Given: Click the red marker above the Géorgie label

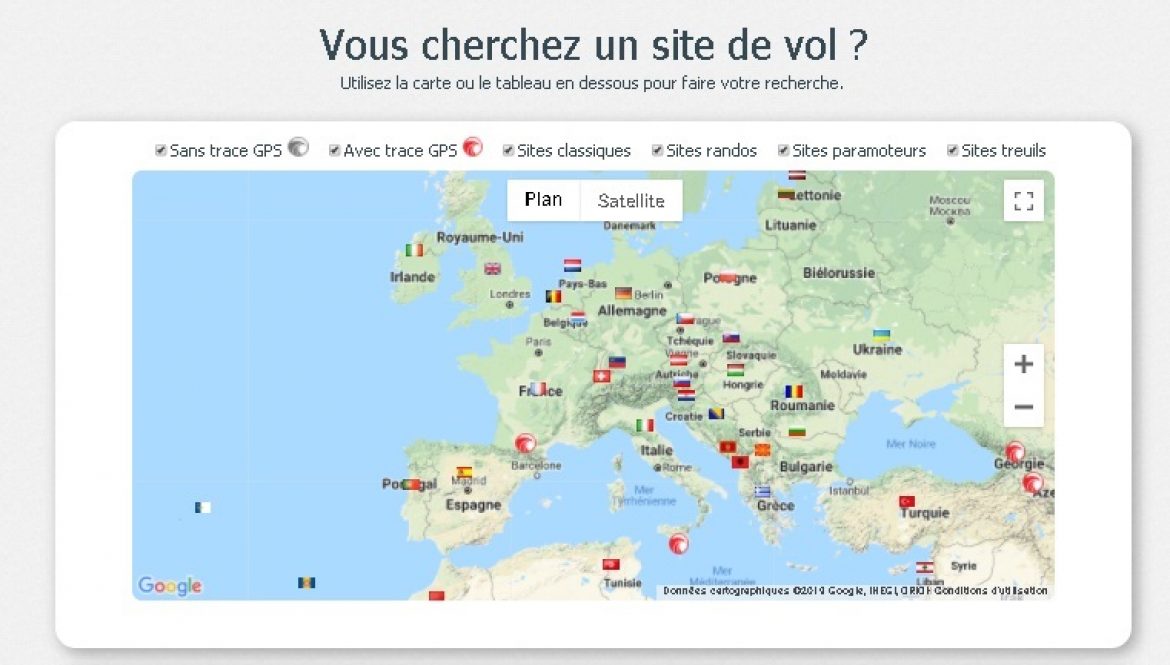Looking at the screenshot, I should point(1015,452).
